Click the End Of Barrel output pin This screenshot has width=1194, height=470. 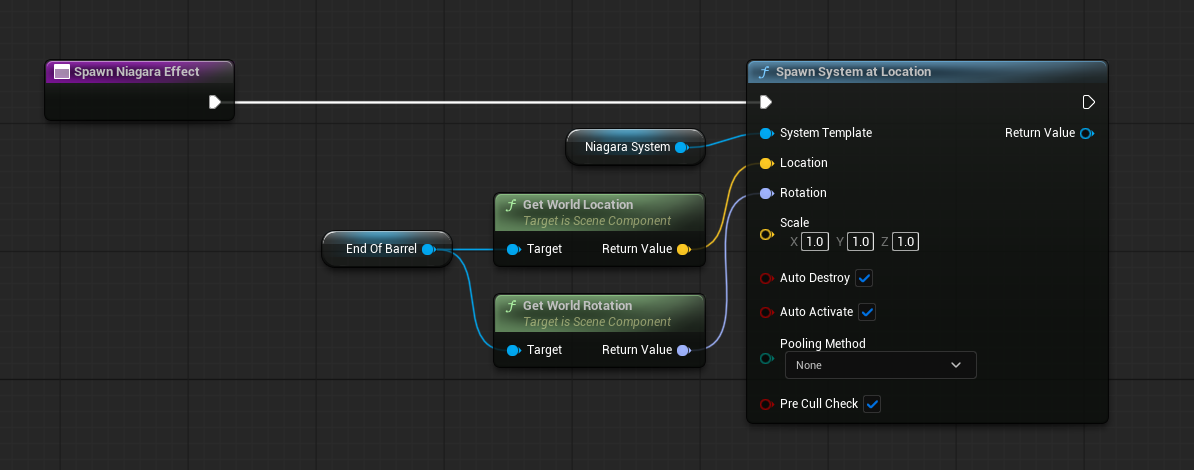click(429, 249)
